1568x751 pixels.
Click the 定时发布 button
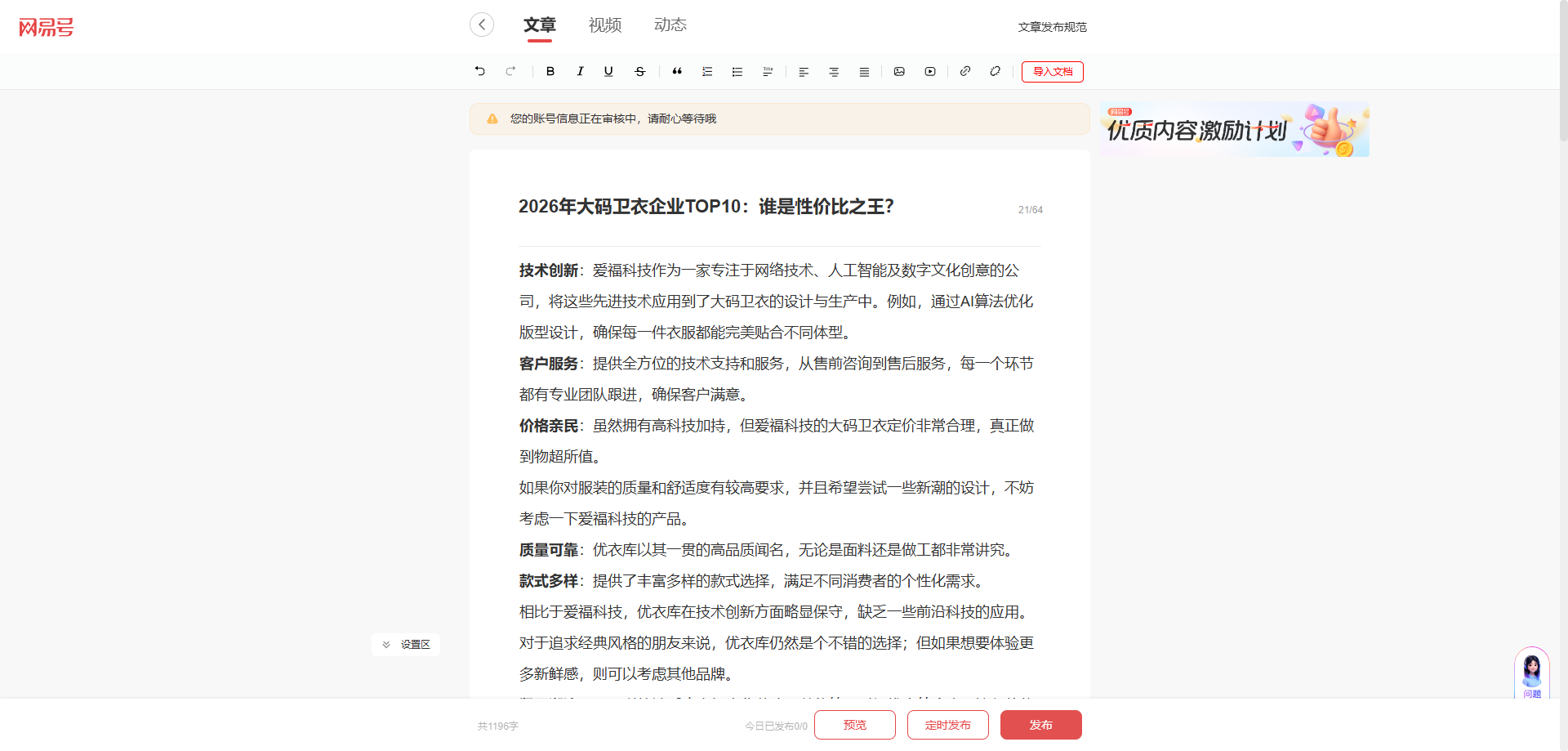(x=948, y=725)
